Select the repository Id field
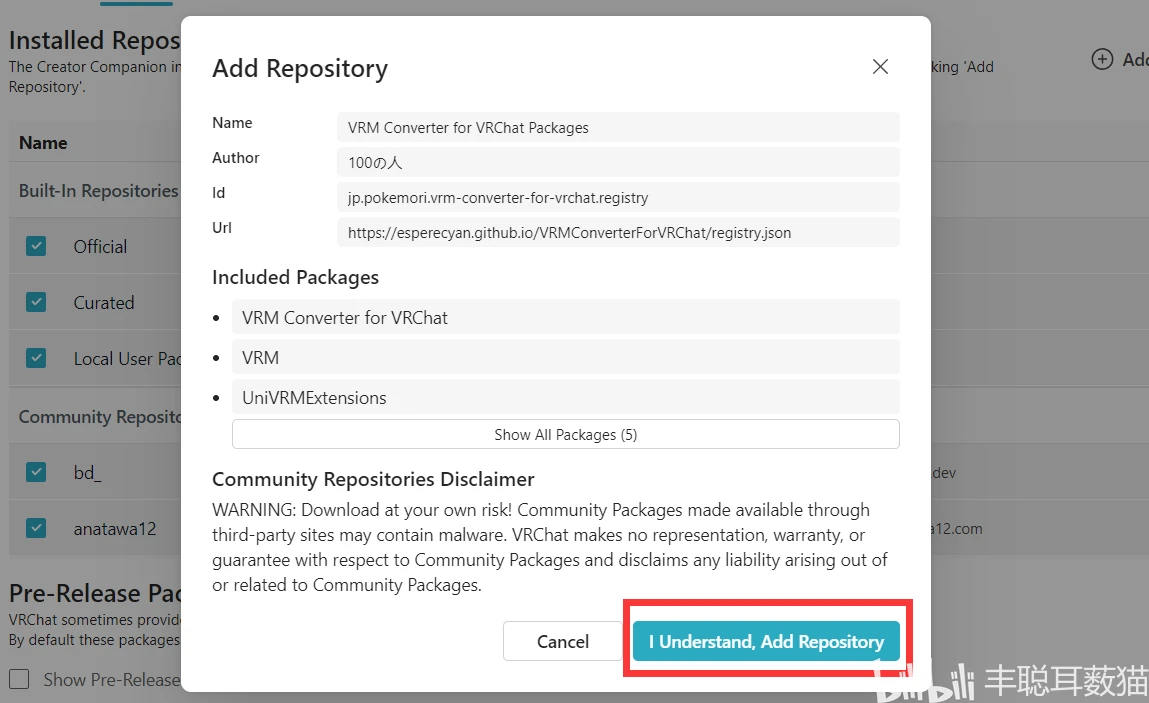 [617, 197]
